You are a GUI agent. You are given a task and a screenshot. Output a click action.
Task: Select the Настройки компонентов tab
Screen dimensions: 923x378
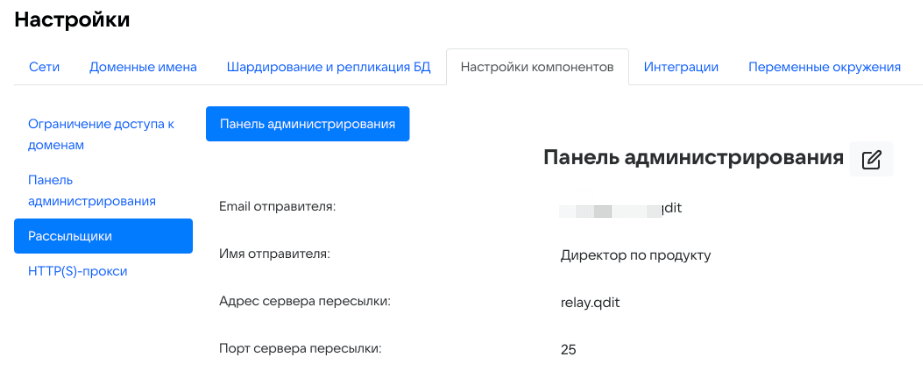coord(537,67)
